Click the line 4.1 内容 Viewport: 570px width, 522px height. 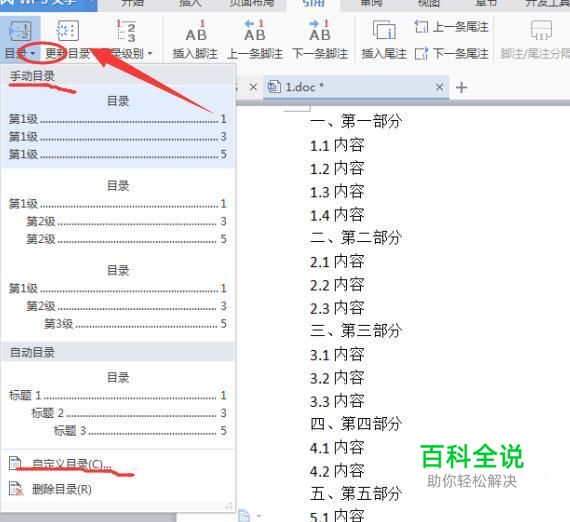(337, 447)
